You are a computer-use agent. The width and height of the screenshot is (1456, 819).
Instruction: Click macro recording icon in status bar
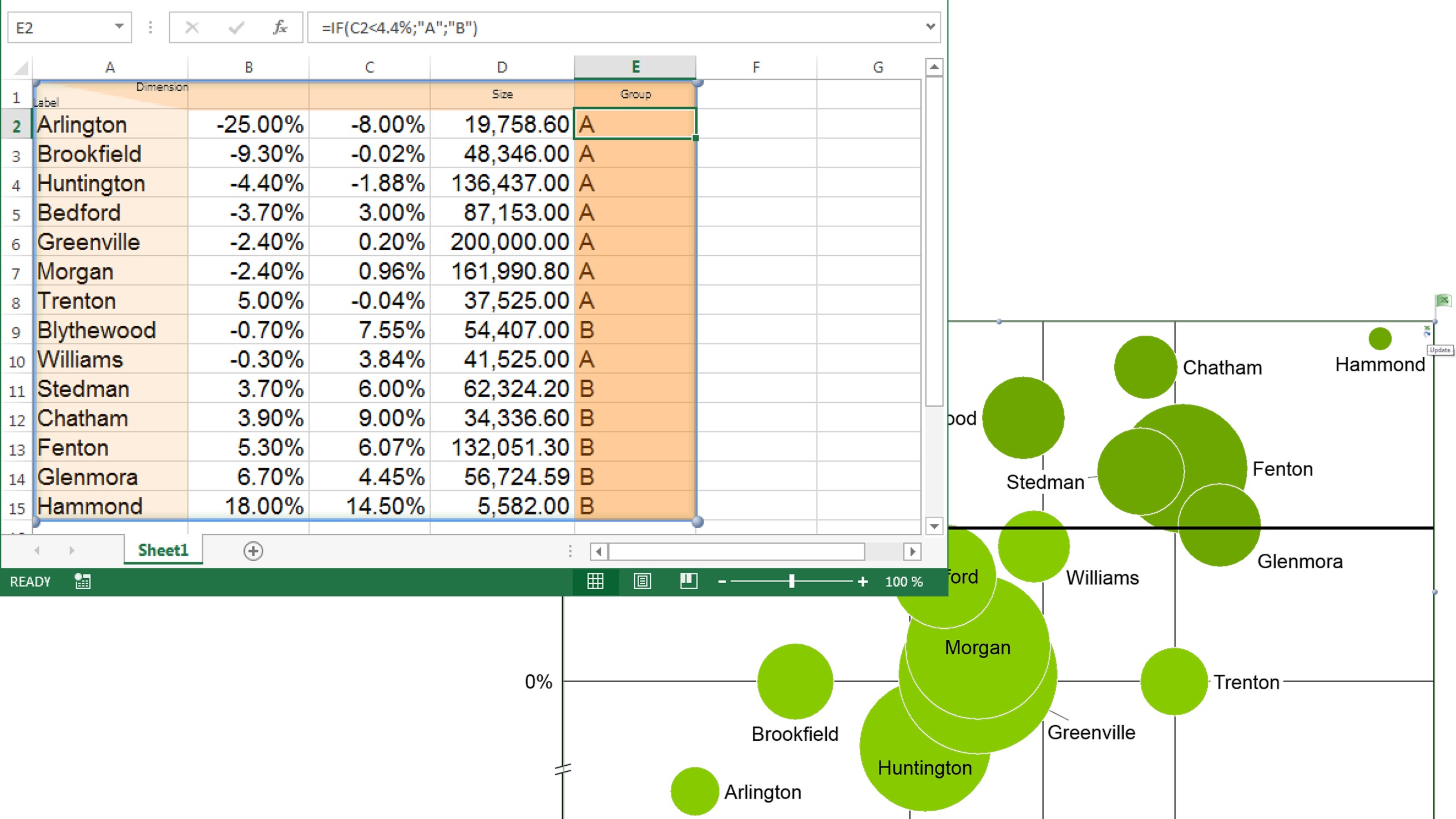point(83,581)
